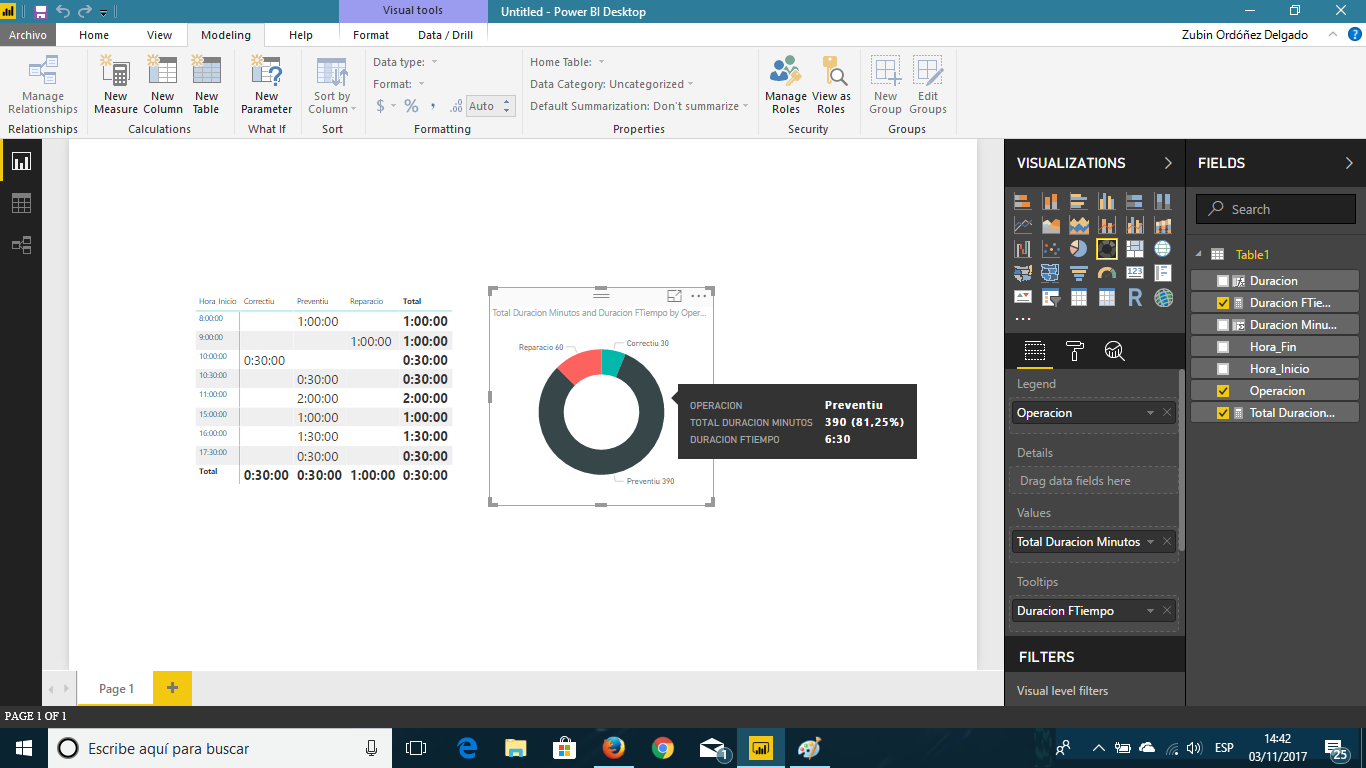Open the Analytics magnifier pane
The height and width of the screenshot is (768, 1366).
click(x=1114, y=350)
